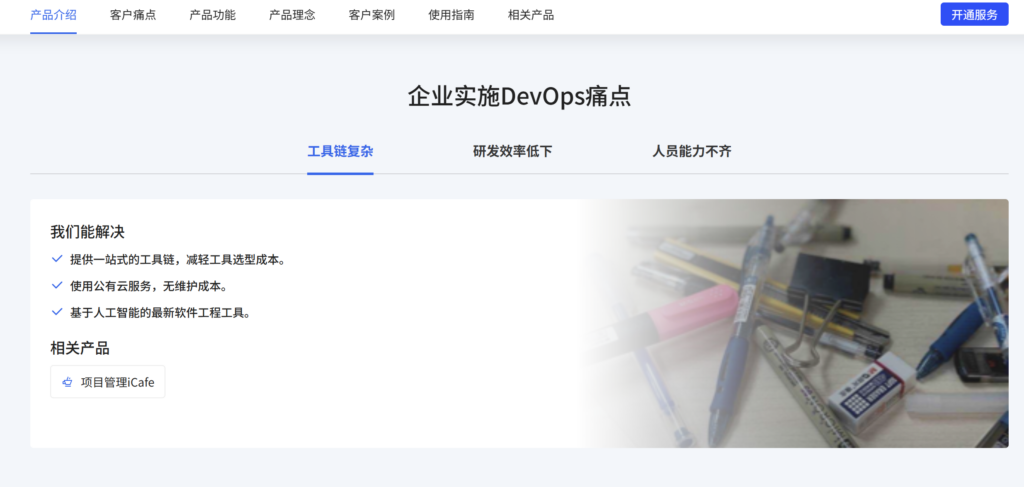Switch to the 使用指南 tab
Image resolution: width=1024 pixels, height=487 pixels.
tap(451, 15)
